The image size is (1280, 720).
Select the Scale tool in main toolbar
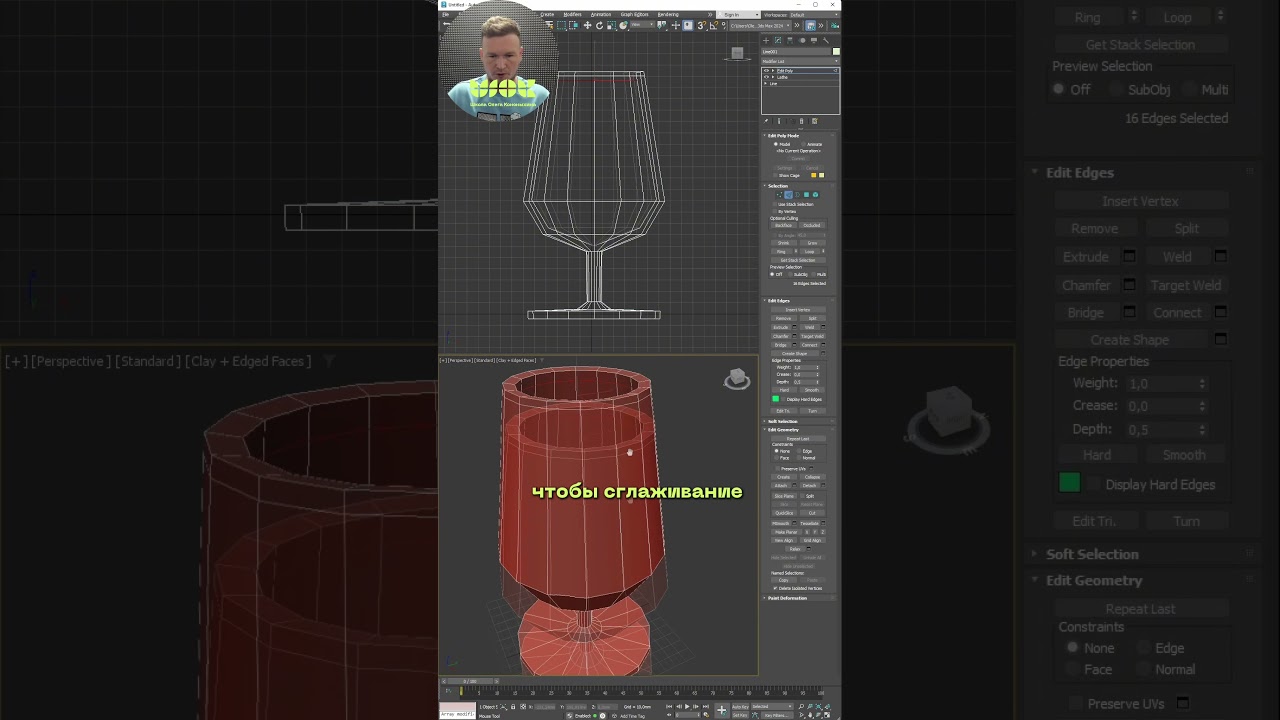pyautogui.click(x=611, y=25)
